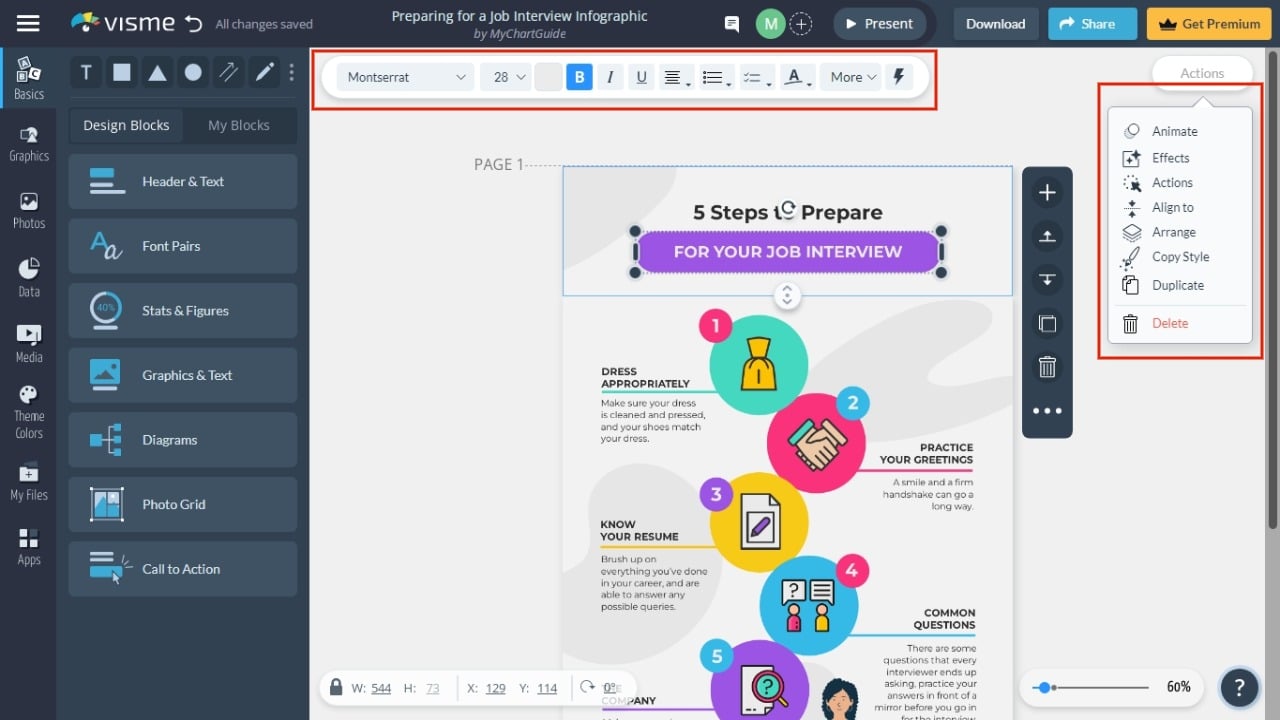Image resolution: width=1280 pixels, height=720 pixels.
Task: Choose Copy Style from Actions menu
Action: [x=1180, y=257]
